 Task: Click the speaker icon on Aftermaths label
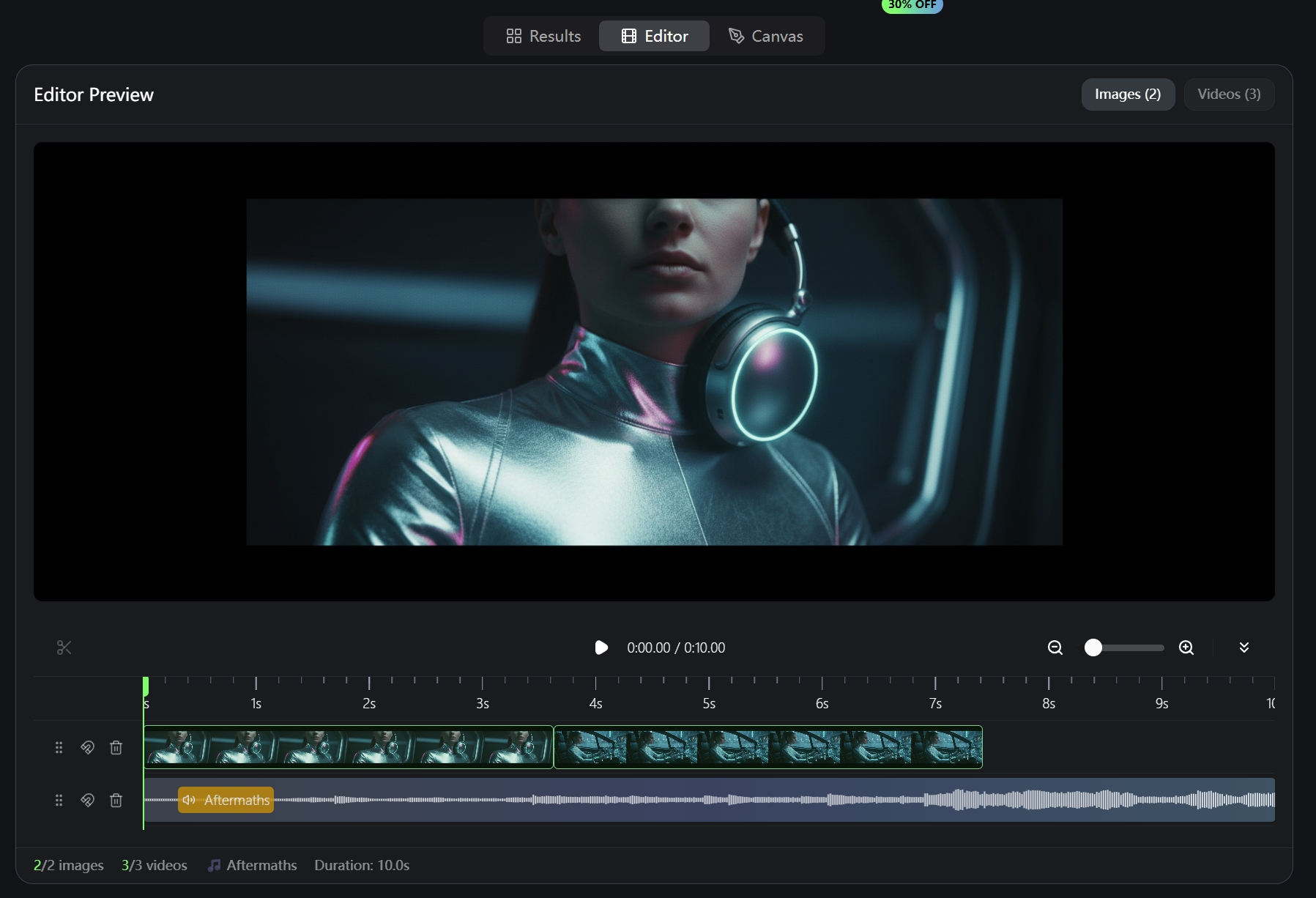point(189,800)
